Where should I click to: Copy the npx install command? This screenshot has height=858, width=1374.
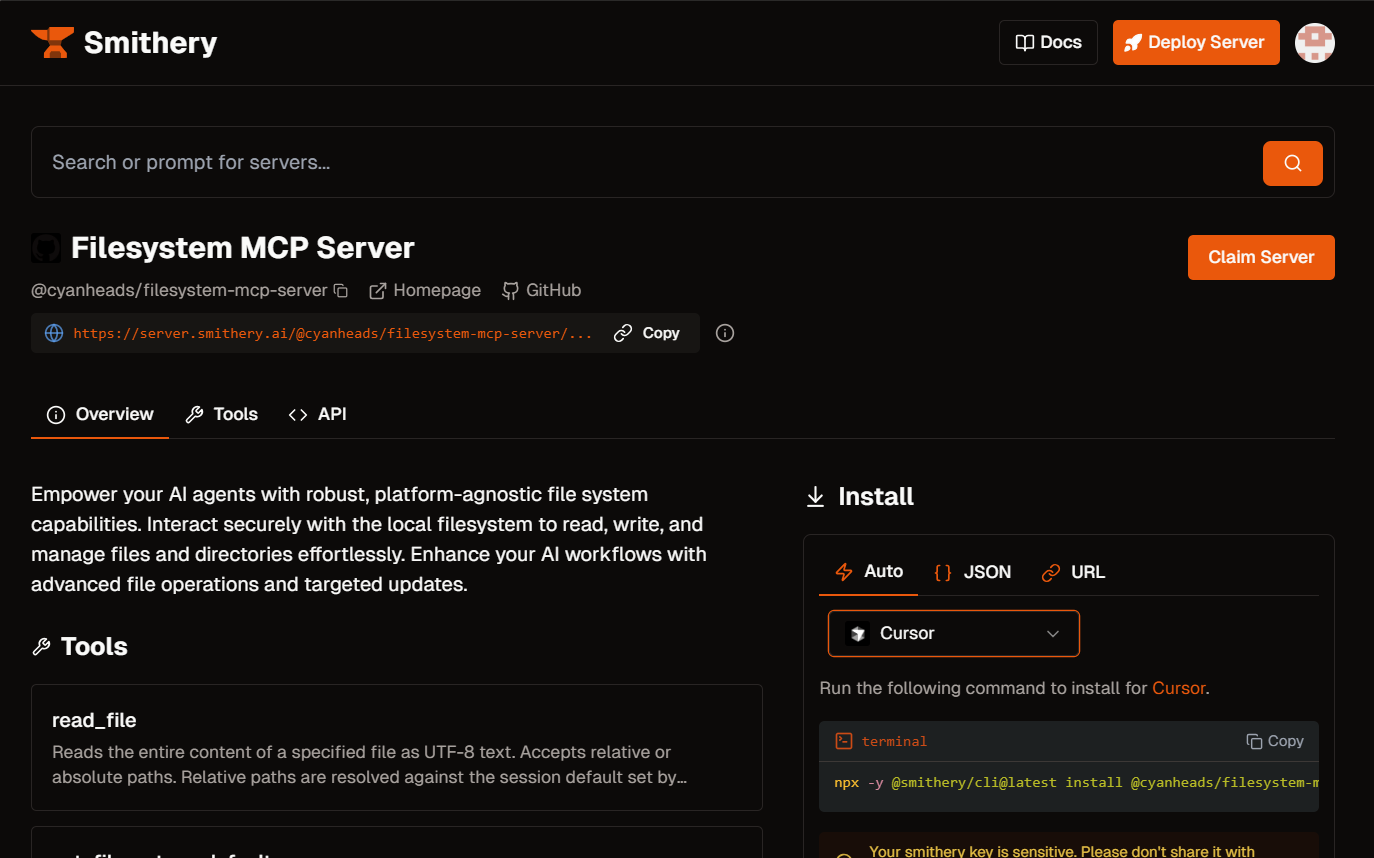[1275, 741]
